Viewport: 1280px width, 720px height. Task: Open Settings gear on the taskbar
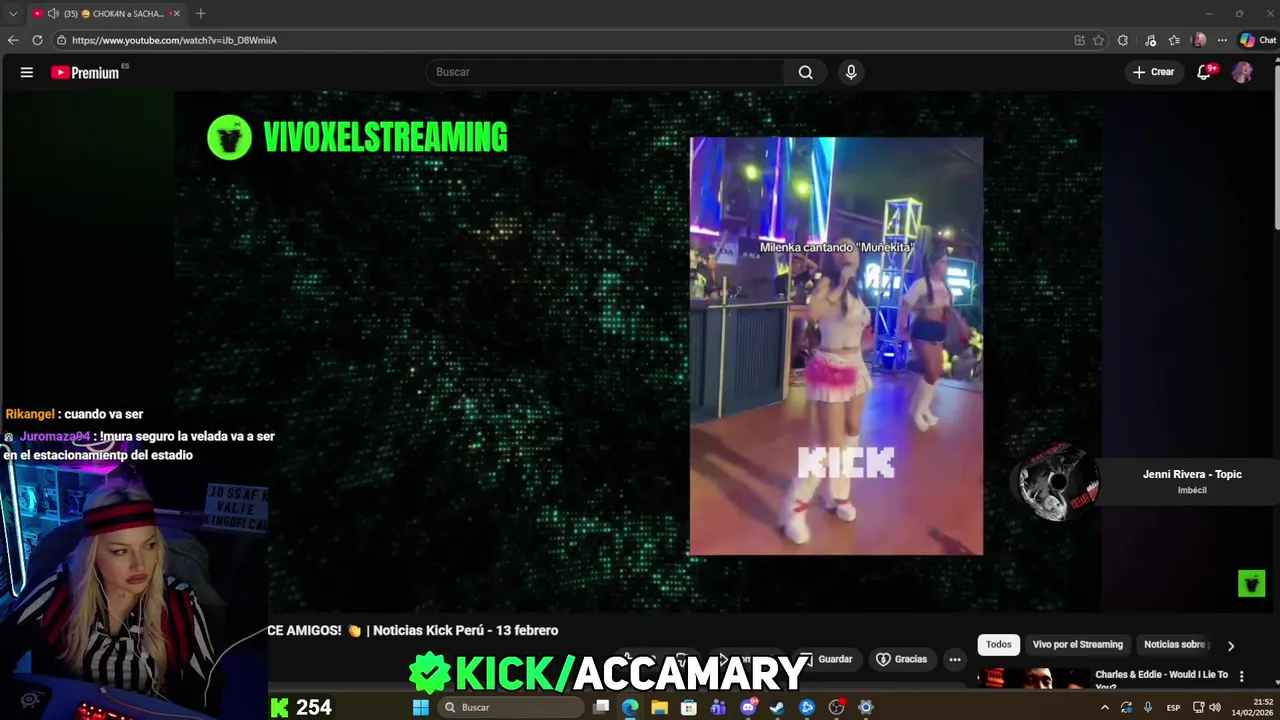[x=866, y=707]
